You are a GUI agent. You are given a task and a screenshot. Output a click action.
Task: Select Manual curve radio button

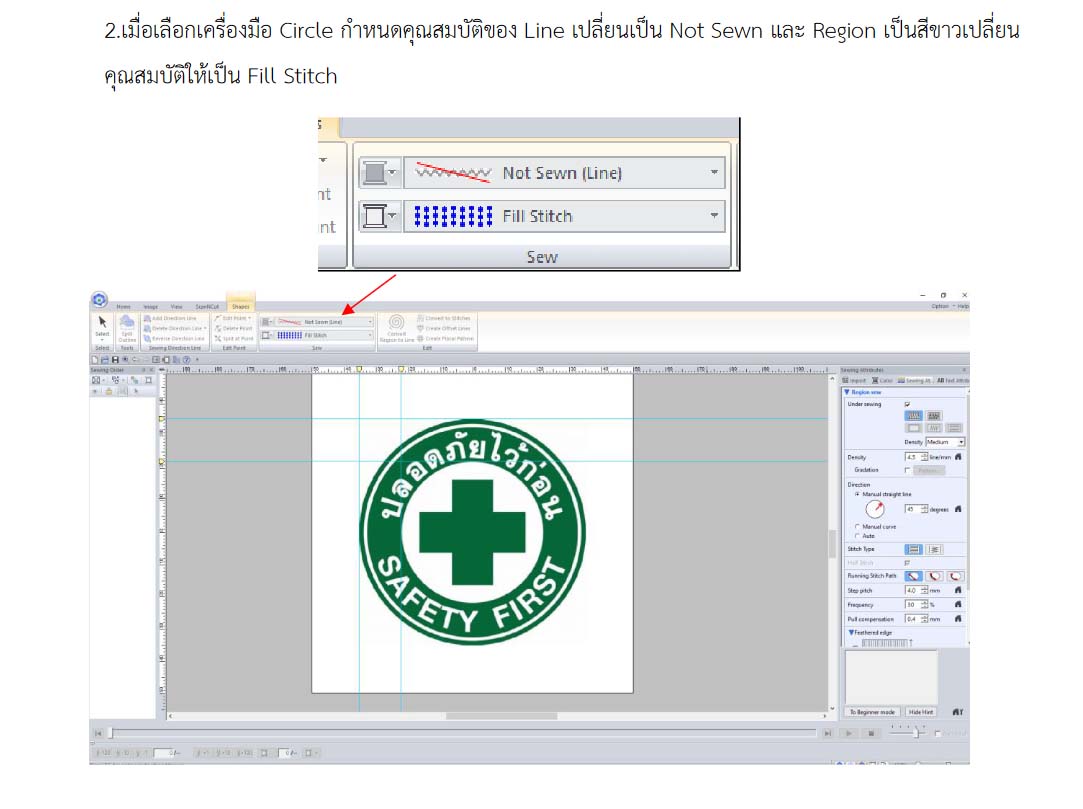click(857, 526)
